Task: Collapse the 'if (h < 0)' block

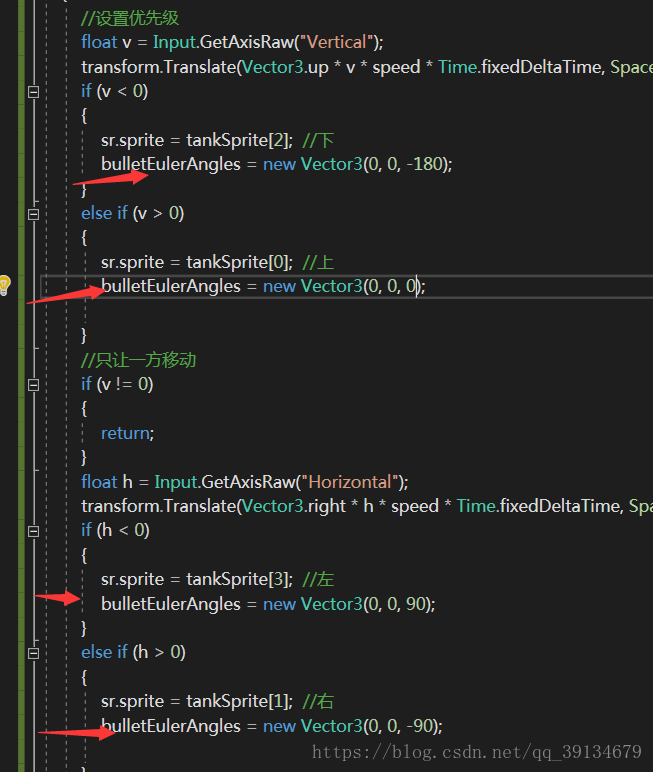Action: (33, 531)
